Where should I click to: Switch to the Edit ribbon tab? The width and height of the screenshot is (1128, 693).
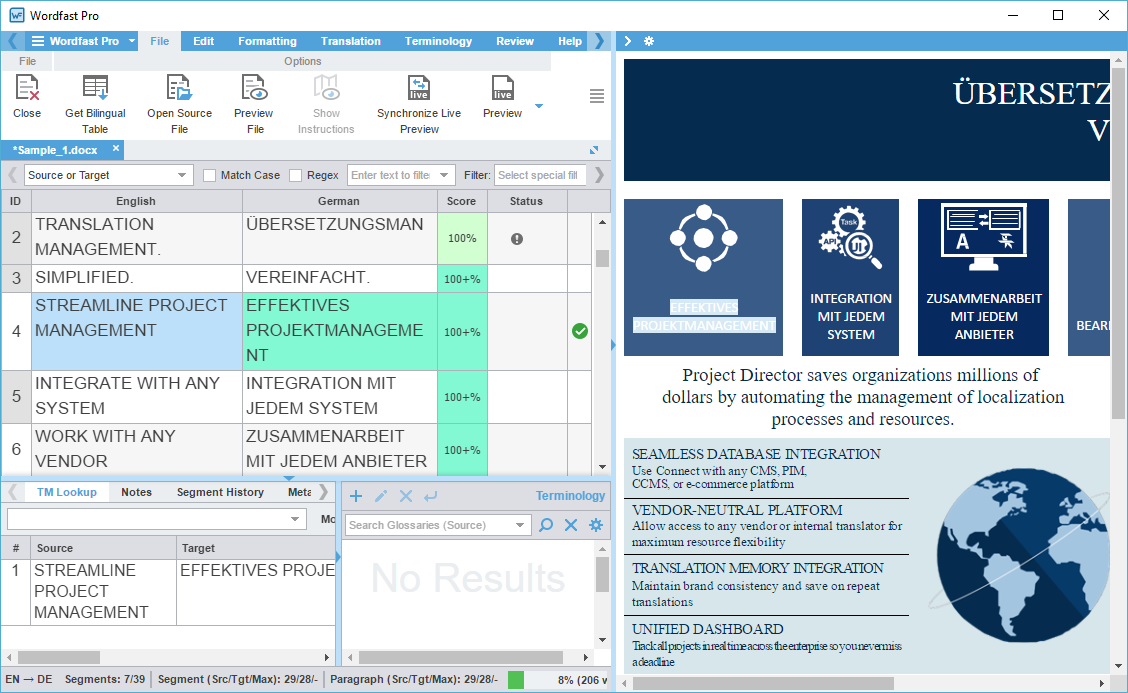(204, 41)
